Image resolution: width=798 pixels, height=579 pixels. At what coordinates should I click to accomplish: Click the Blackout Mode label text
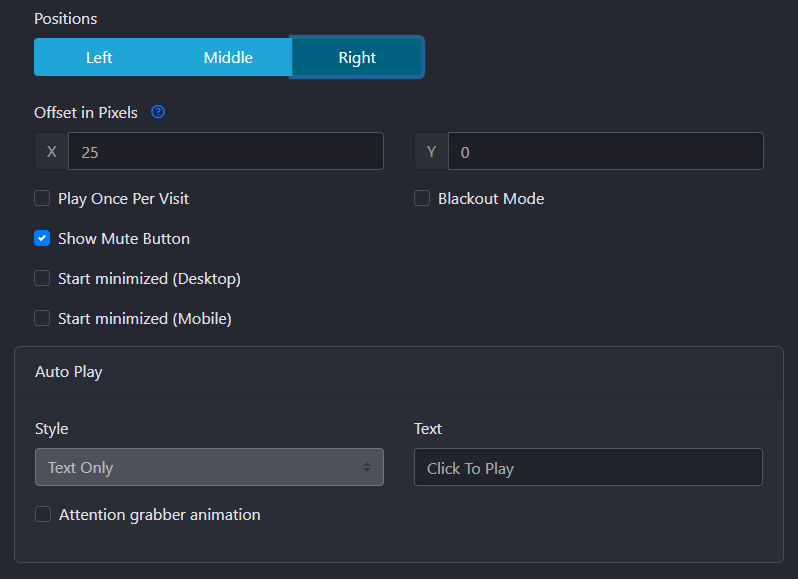click(491, 198)
